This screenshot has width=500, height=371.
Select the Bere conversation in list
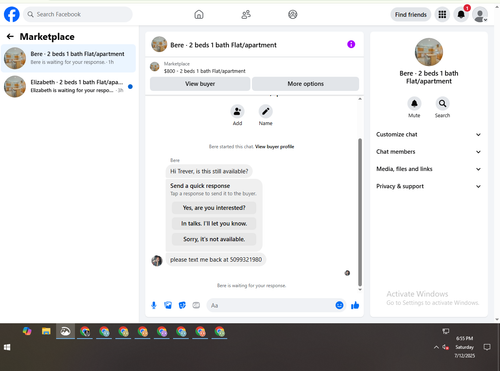[x=68, y=58]
